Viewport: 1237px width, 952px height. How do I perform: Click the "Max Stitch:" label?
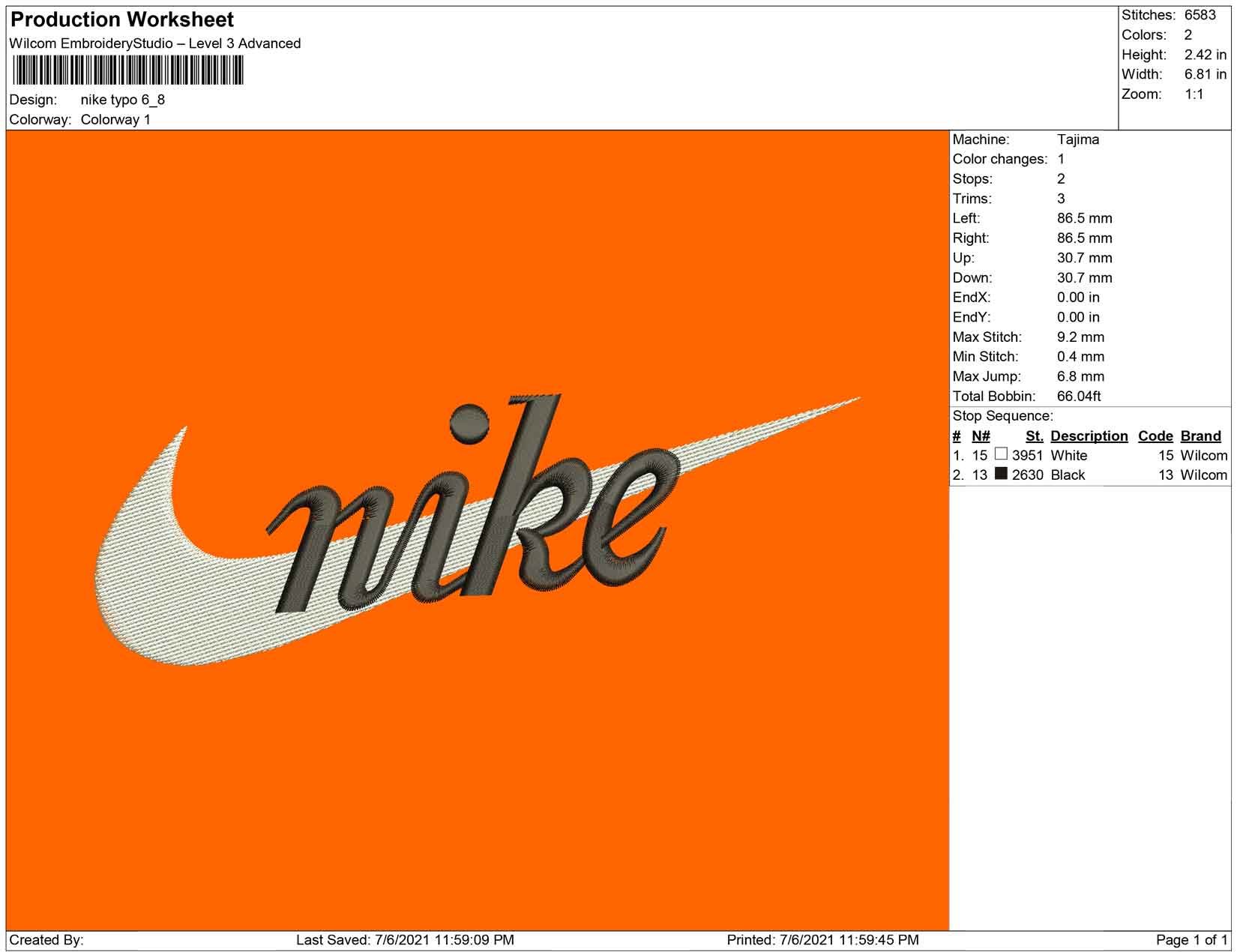(x=987, y=337)
